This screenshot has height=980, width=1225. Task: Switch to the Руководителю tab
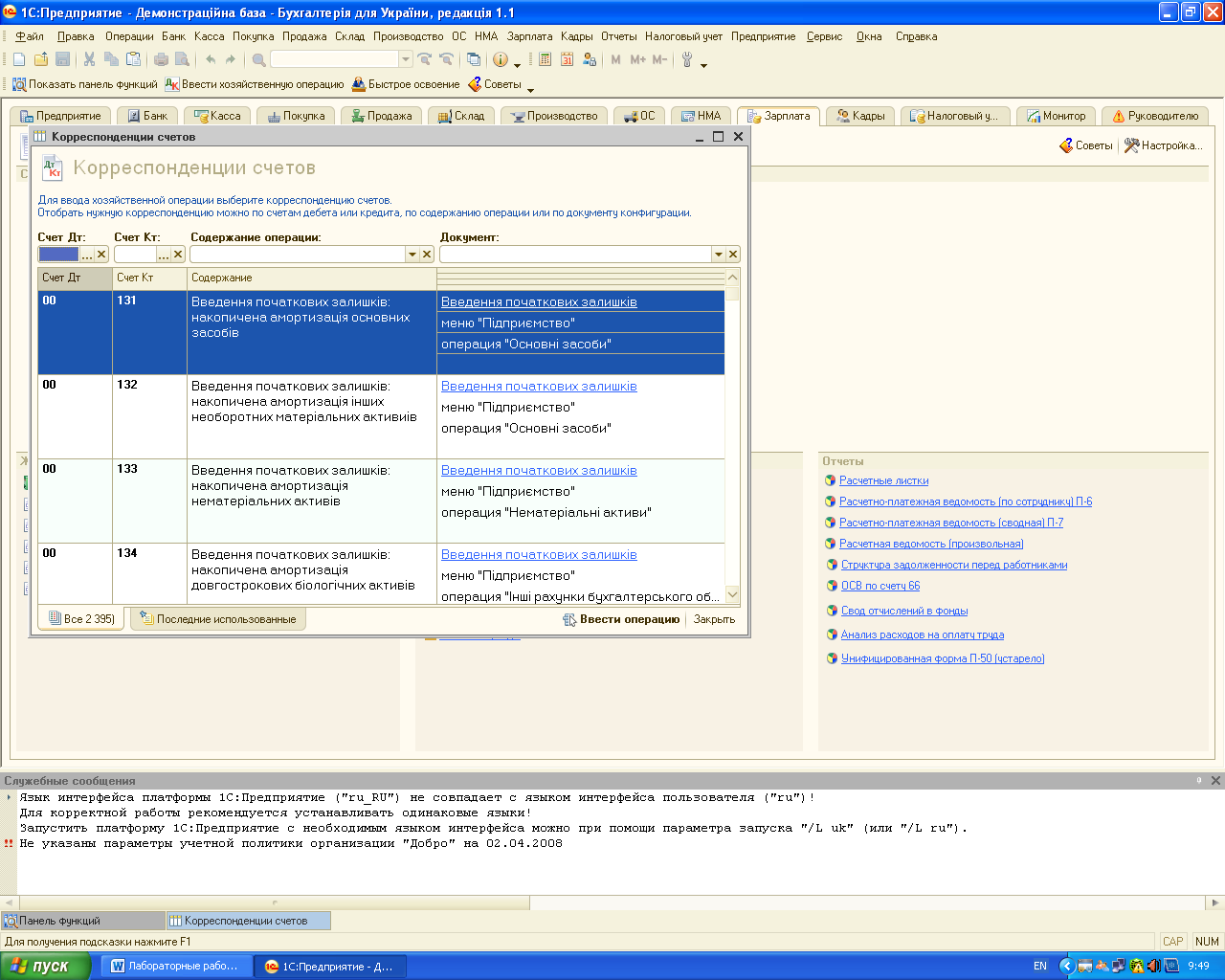point(1154,116)
